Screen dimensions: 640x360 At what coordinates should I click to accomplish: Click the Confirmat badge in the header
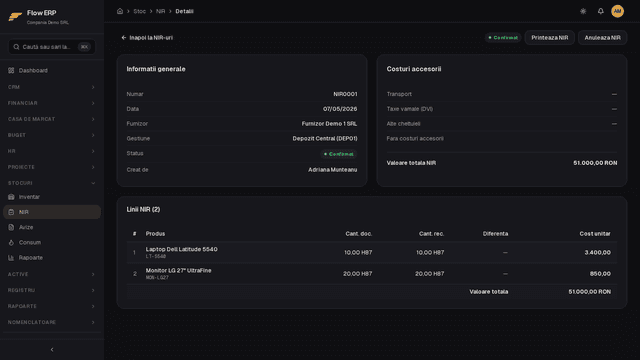[503, 38]
